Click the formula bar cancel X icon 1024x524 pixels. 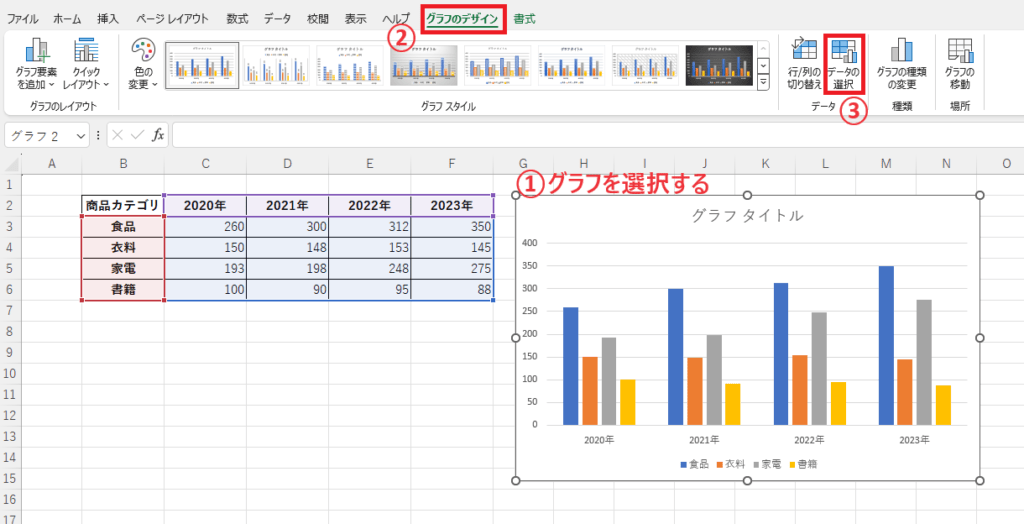[118, 135]
